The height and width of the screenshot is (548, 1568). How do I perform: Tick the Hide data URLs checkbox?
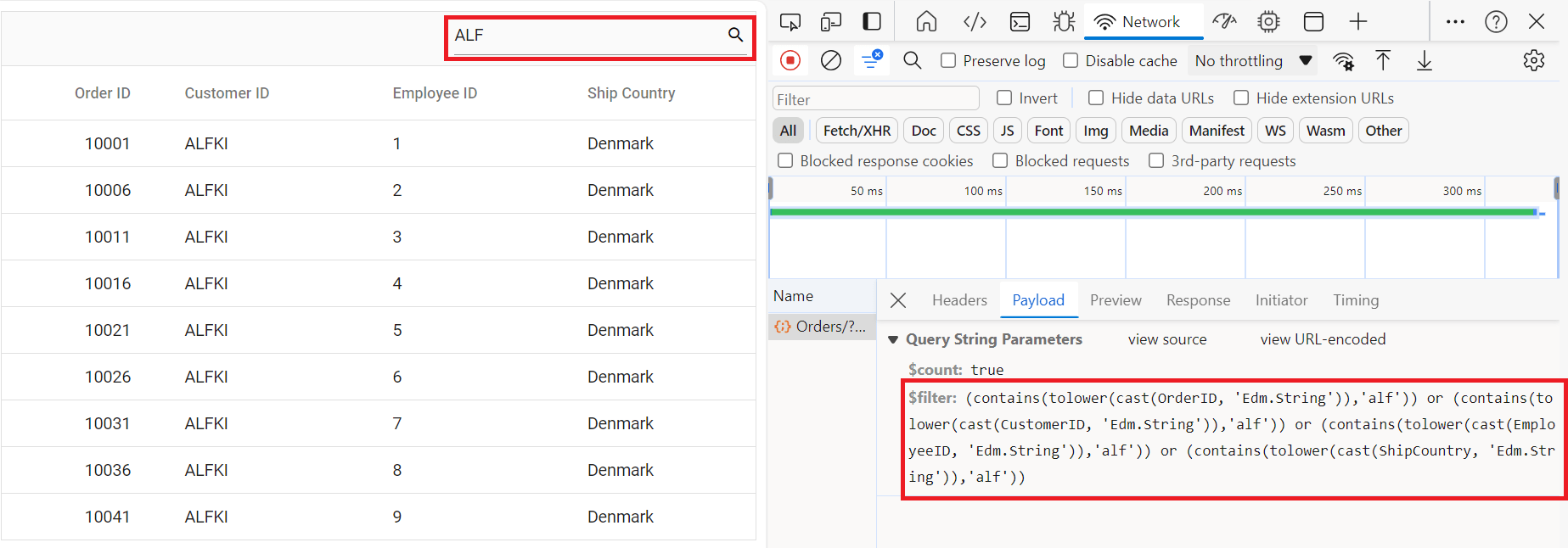(1096, 98)
